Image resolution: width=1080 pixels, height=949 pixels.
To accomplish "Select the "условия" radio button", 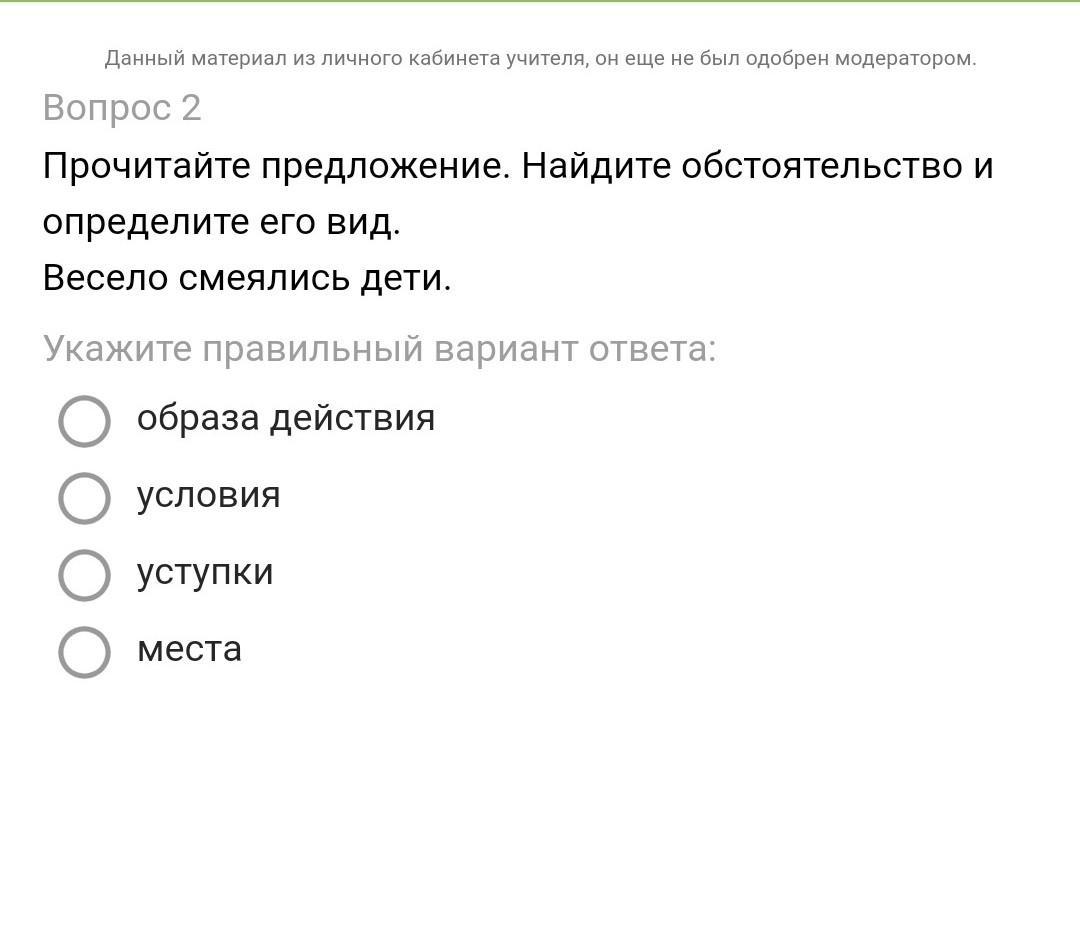I will click(x=84, y=498).
